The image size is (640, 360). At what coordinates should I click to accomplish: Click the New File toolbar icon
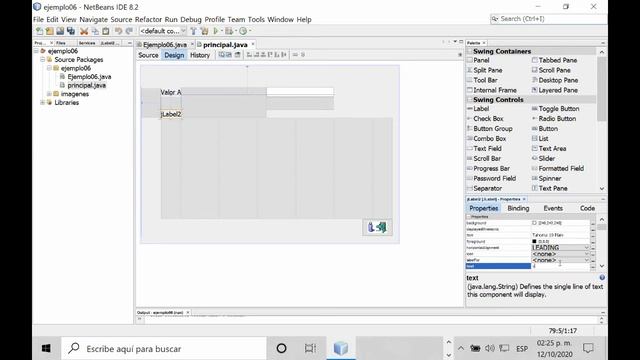click(x=40, y=31)
